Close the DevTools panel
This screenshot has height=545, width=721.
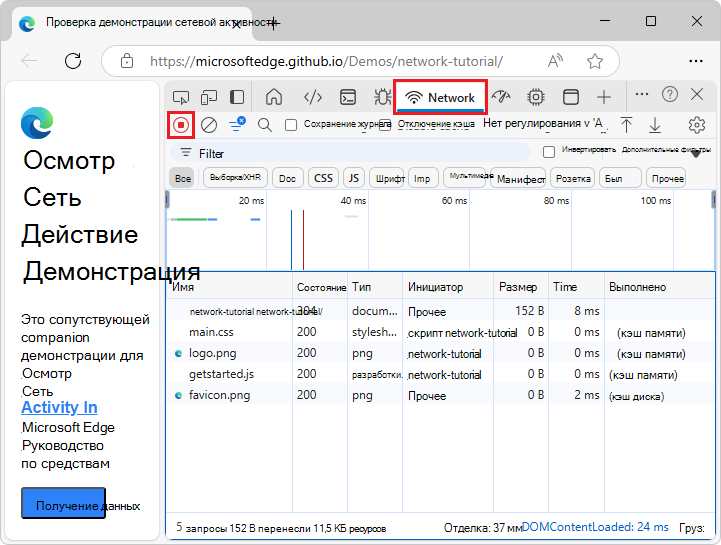697,94
